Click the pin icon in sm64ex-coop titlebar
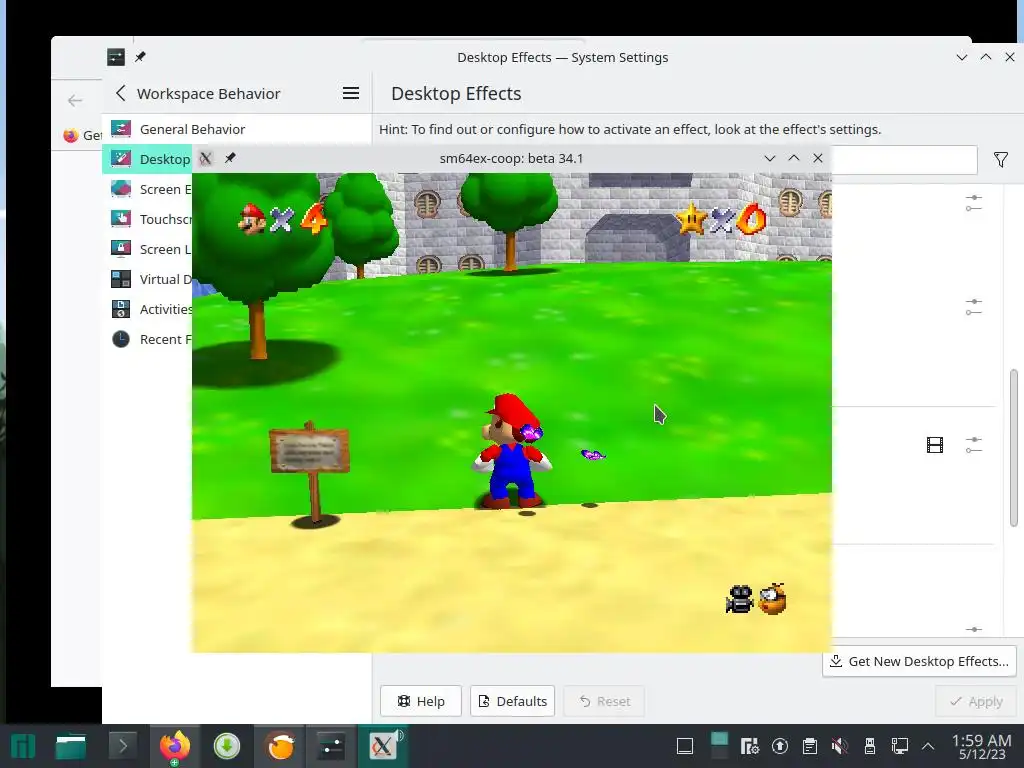Image resolution: width=1024 pixels, height=768 pixels. click(230, 158)
